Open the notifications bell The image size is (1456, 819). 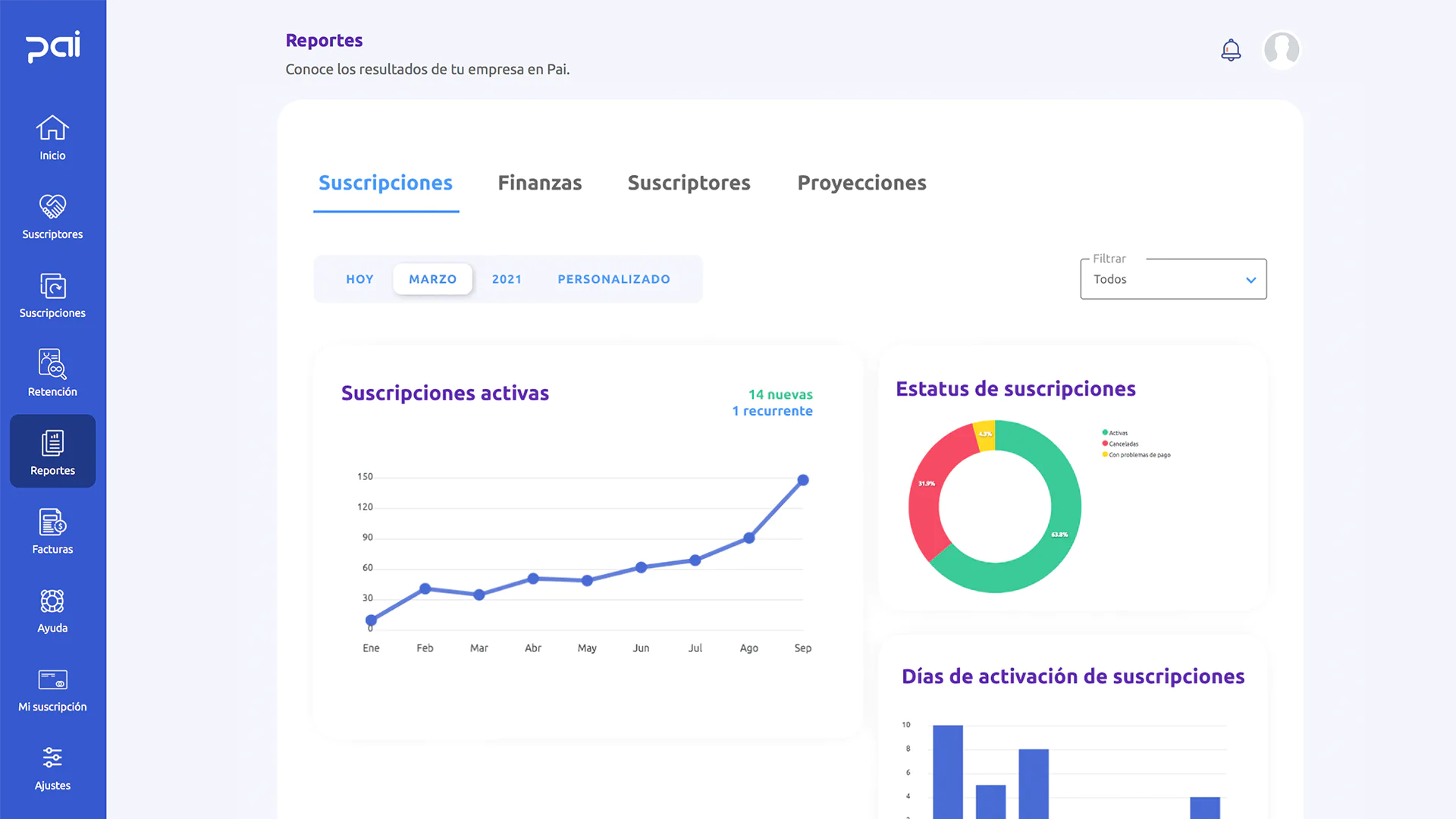(1231, 49)
